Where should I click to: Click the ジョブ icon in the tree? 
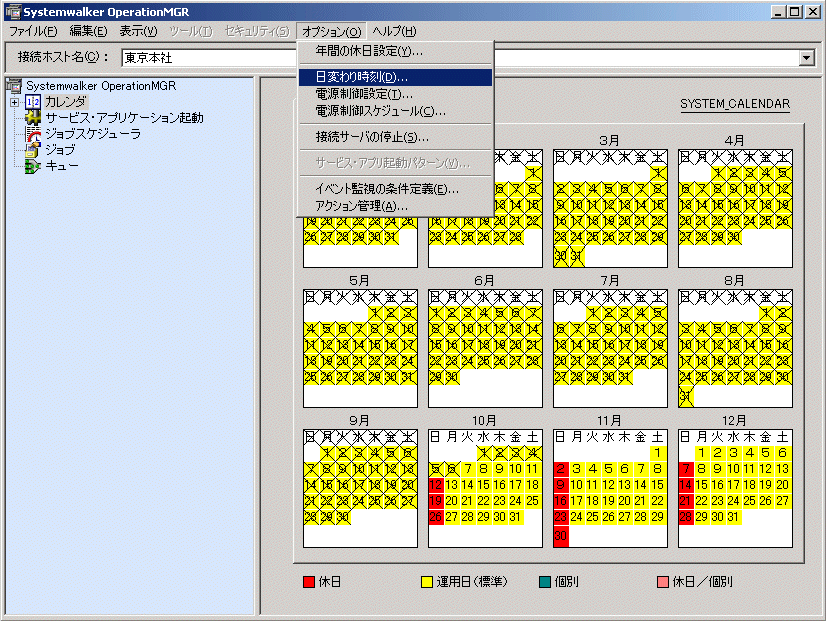(x=33, y=150)
